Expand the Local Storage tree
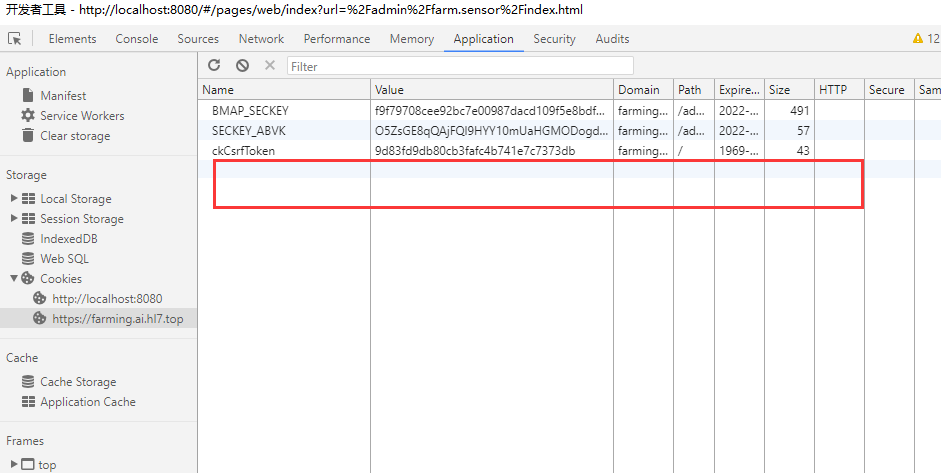 click(14, 199)
